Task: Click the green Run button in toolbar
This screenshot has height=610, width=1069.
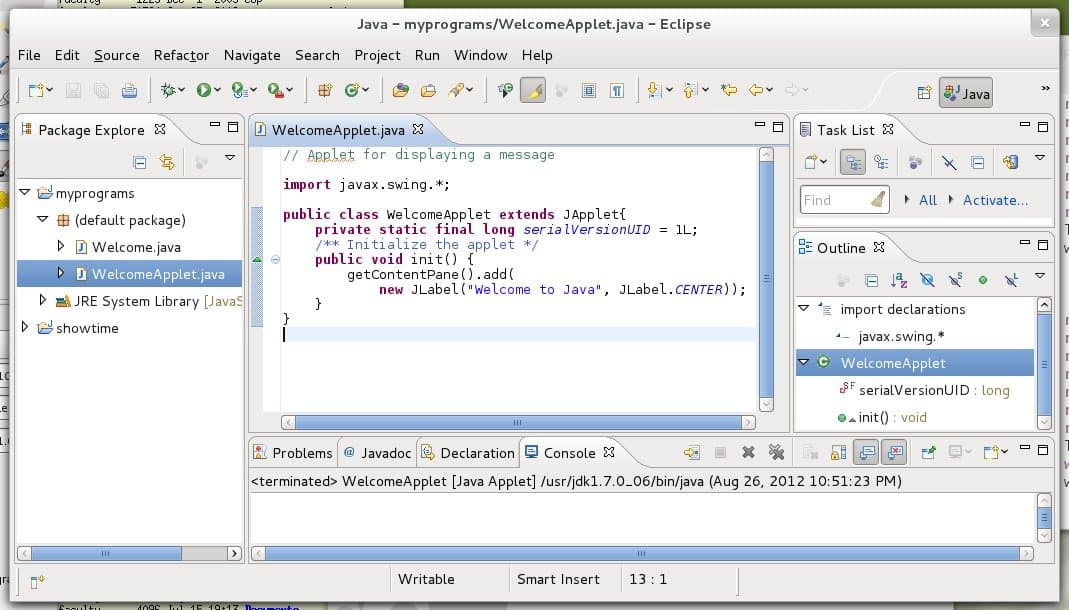Action: (x=204, y=90)
